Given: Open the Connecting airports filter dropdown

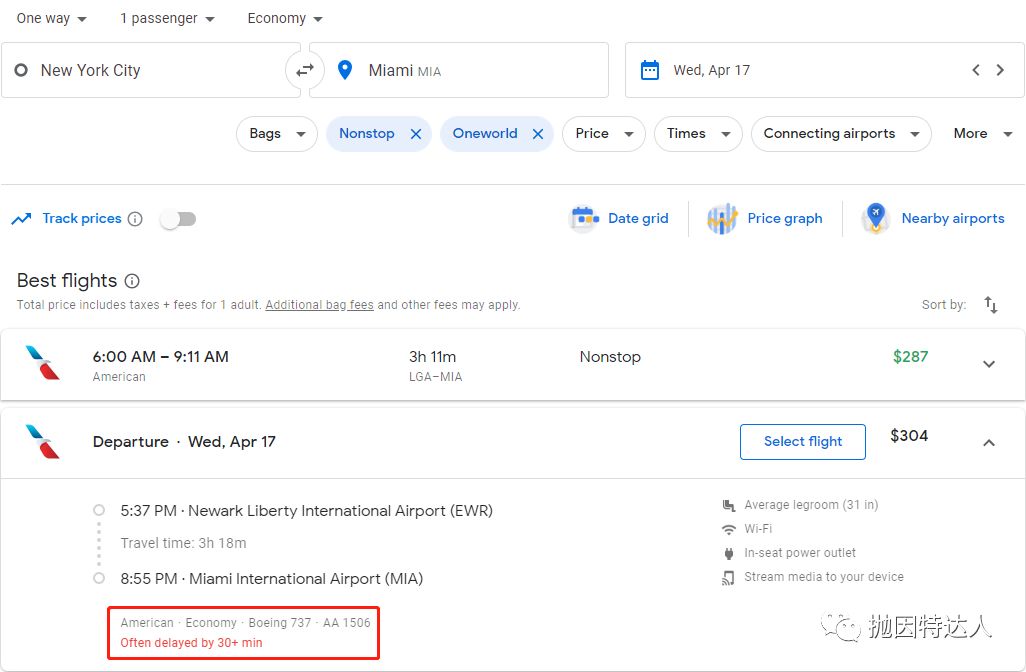Looking at the screenshot, I should click(x=841, y=134).
